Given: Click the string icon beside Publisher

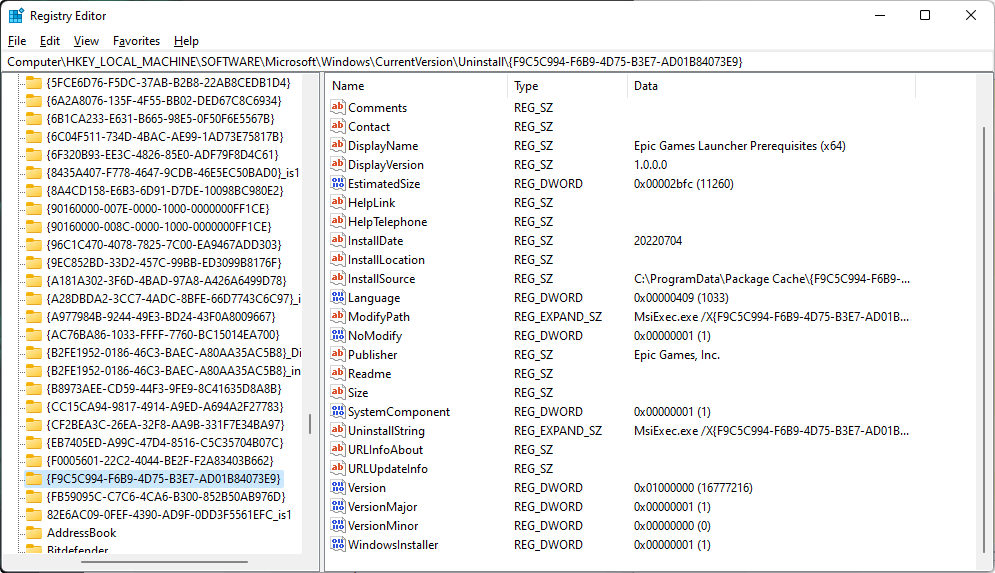Looking at the screenshot, I should [x=338, y=355].
